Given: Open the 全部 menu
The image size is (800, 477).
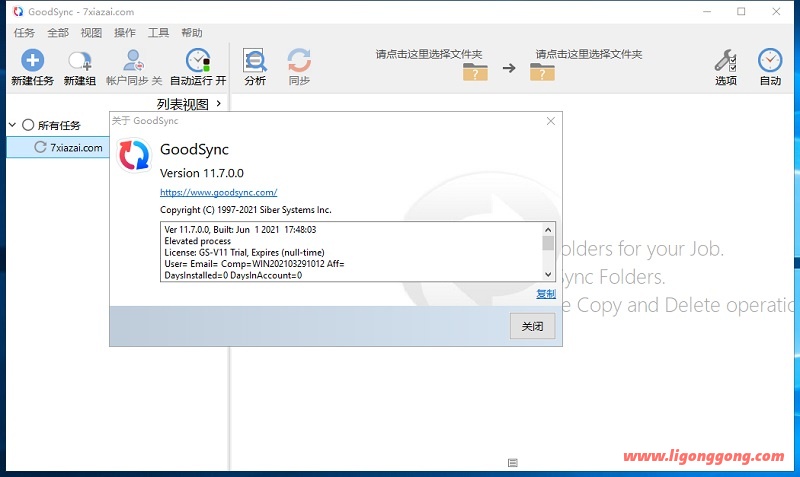Looking at the screenshot, I should (58, 33).
